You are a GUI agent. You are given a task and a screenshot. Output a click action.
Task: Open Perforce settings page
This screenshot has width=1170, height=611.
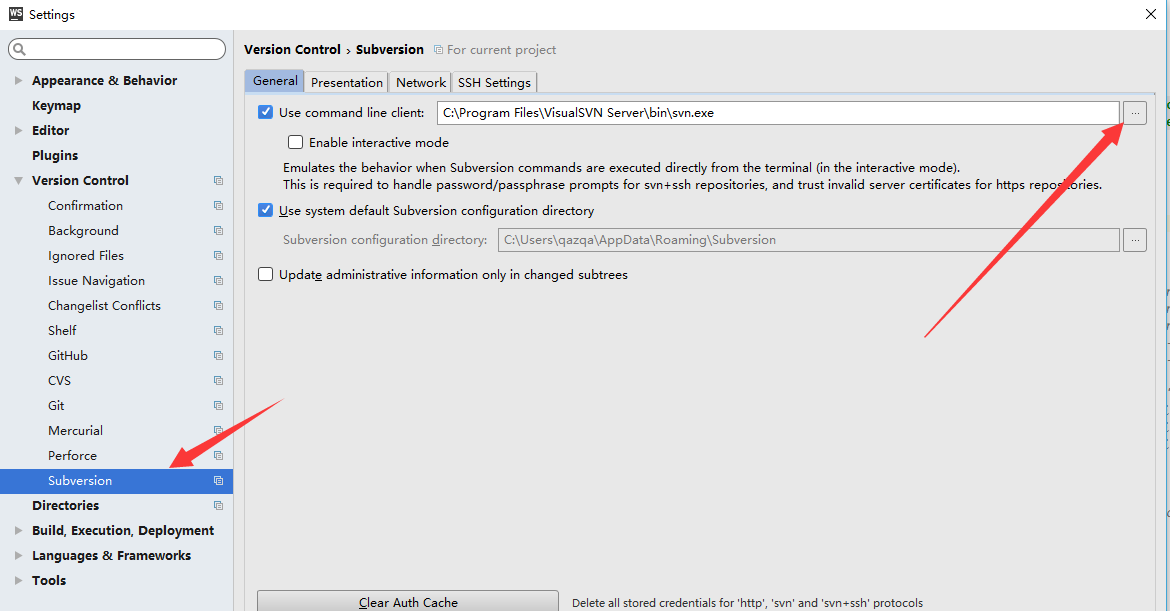[72, 455]
